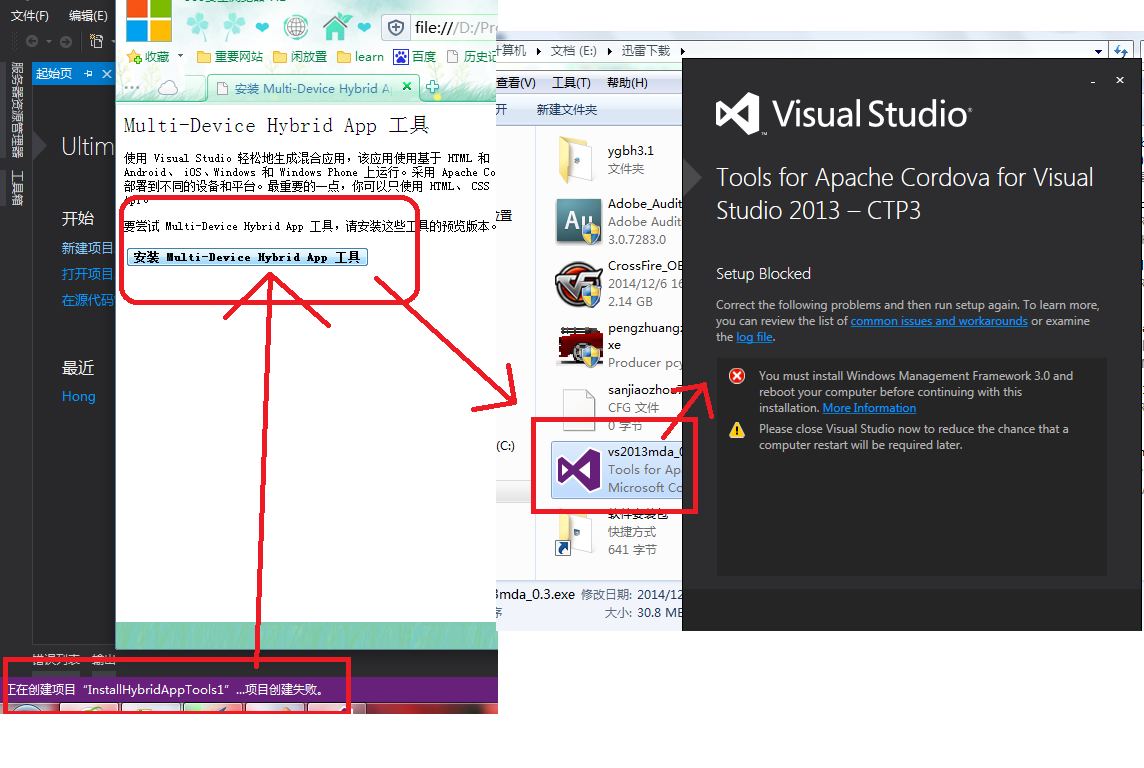
Task: Select the 起始页 tab in Visual Studio
Action: pyautogui.click(x=54, y=73)
